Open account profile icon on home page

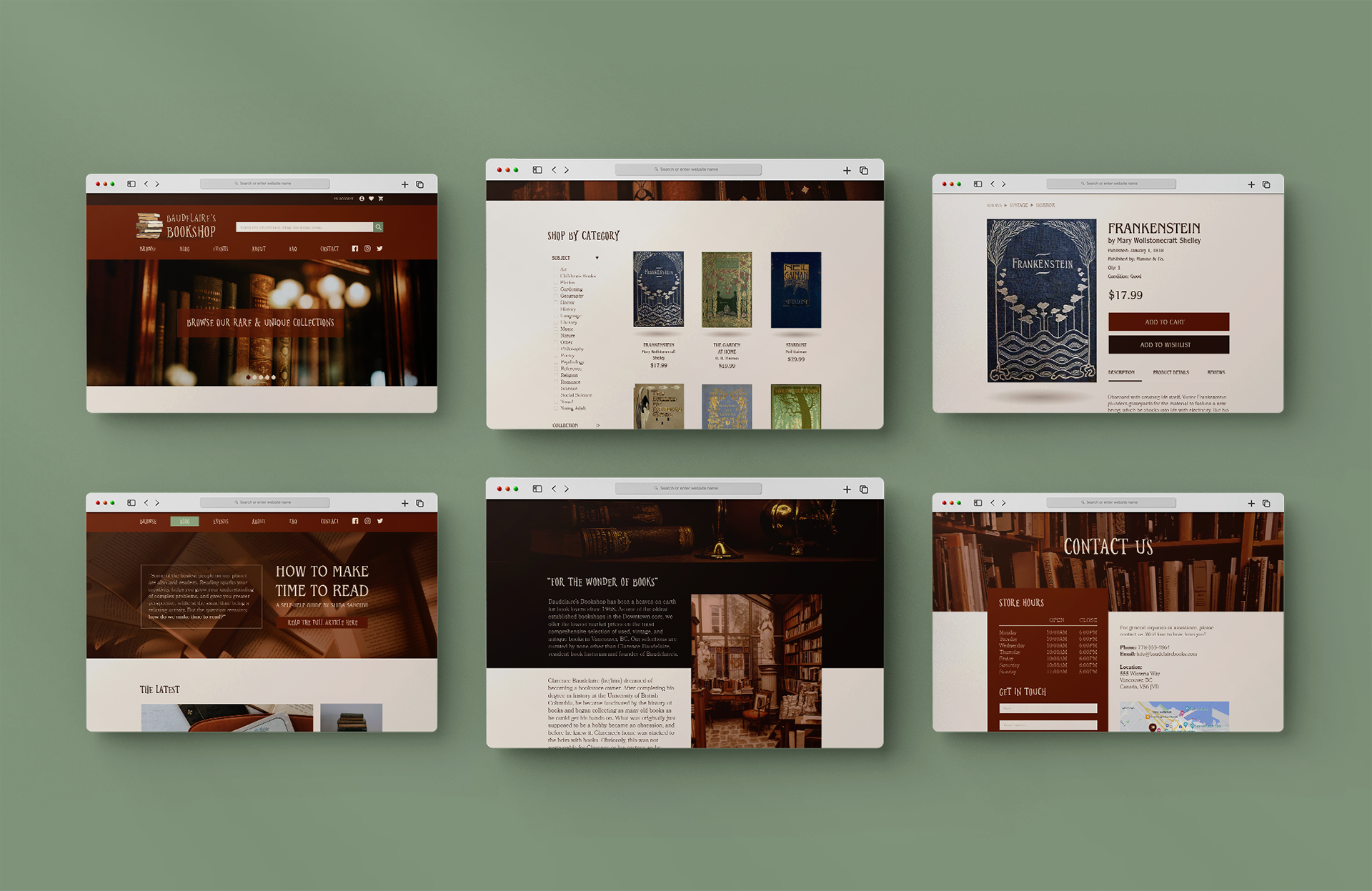(x=362, y=199)
